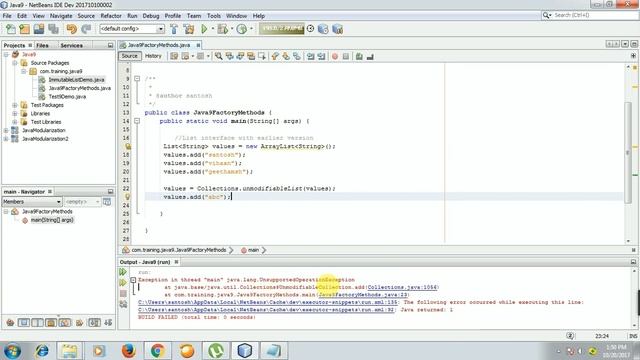
Task: Open the Navigate menu
Action: 61,16
